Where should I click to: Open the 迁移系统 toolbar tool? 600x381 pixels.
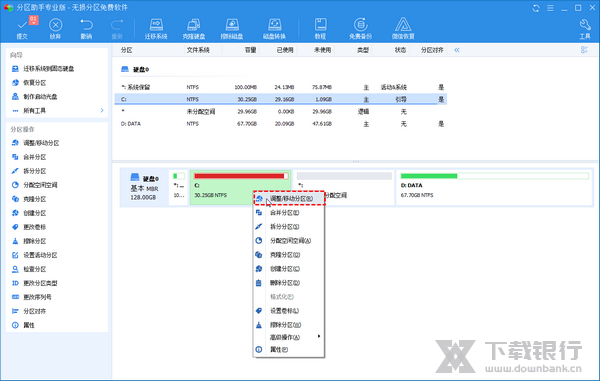(156, 29)
